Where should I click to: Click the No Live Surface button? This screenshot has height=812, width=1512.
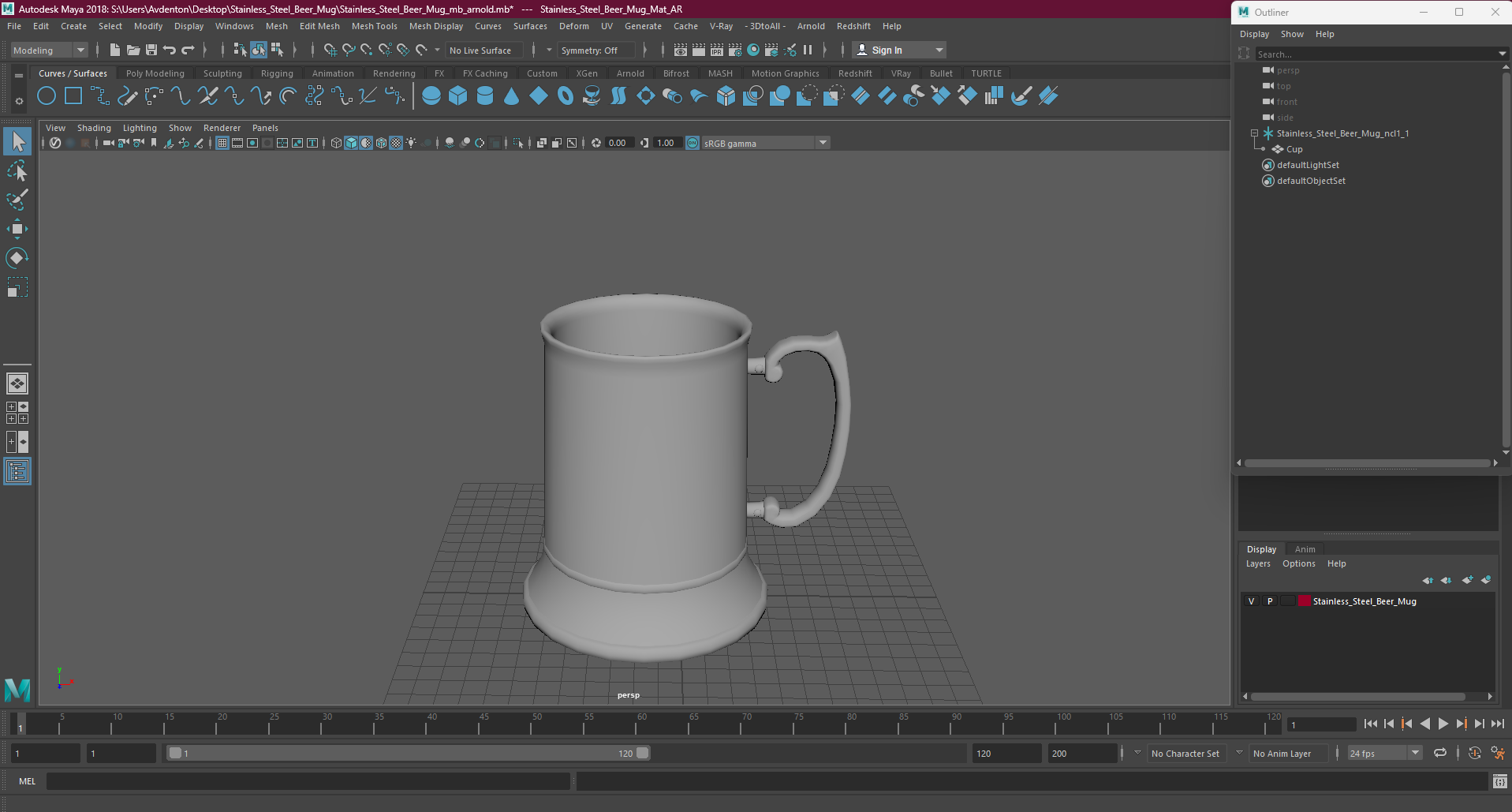[485, 51]
